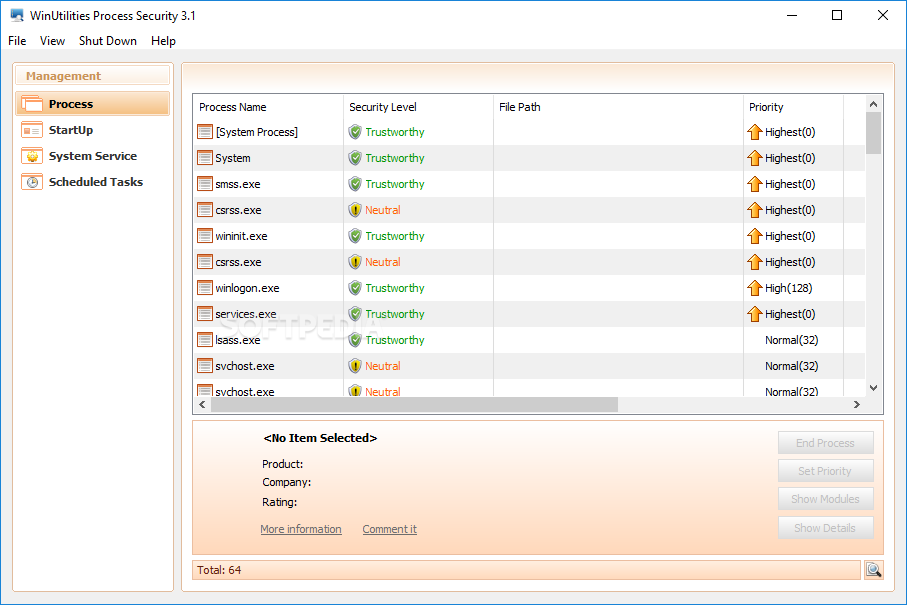Viewport: 907px width, 605px height.
Task: Open the Process management section
Action: tap(93, 104)
